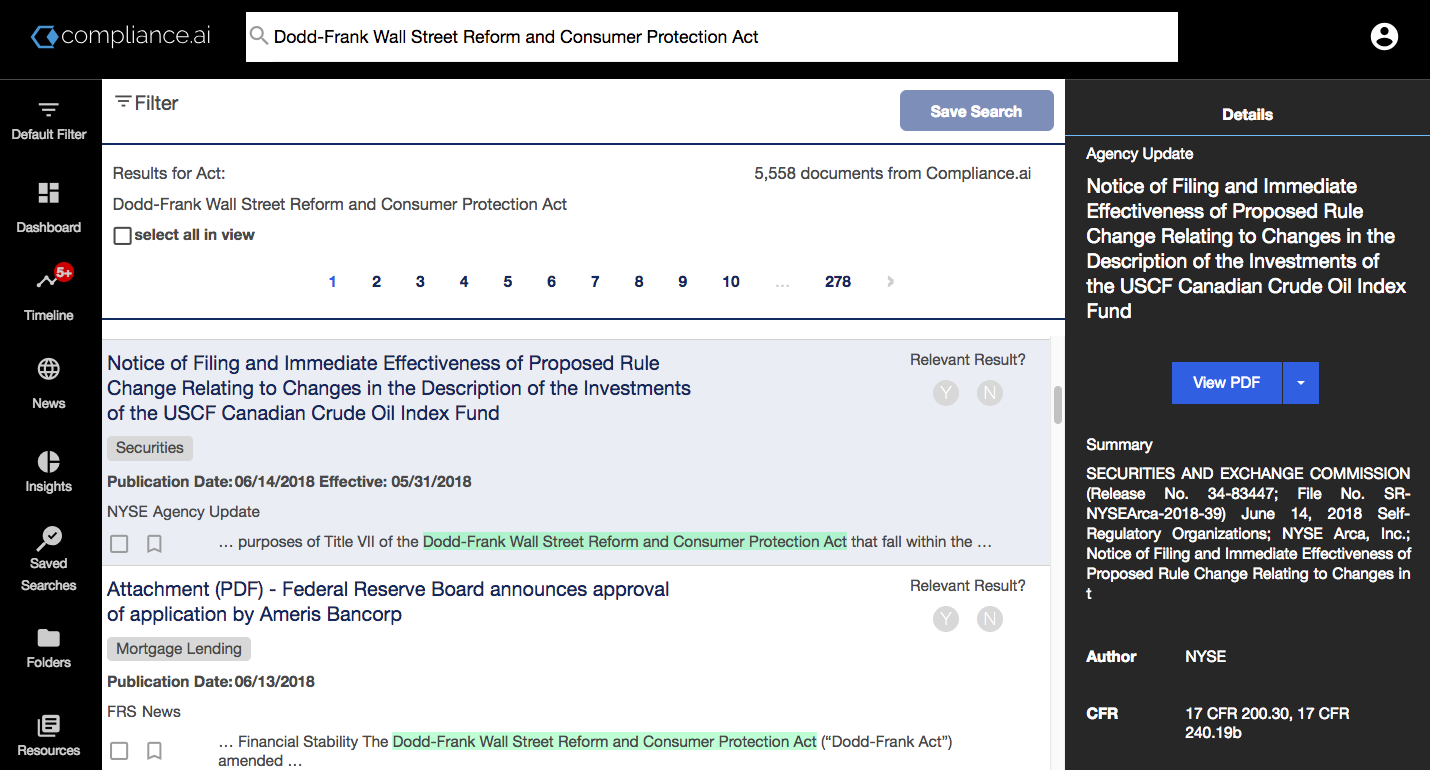Go to results page 10
1430x770 pixels.
point(731,281)
